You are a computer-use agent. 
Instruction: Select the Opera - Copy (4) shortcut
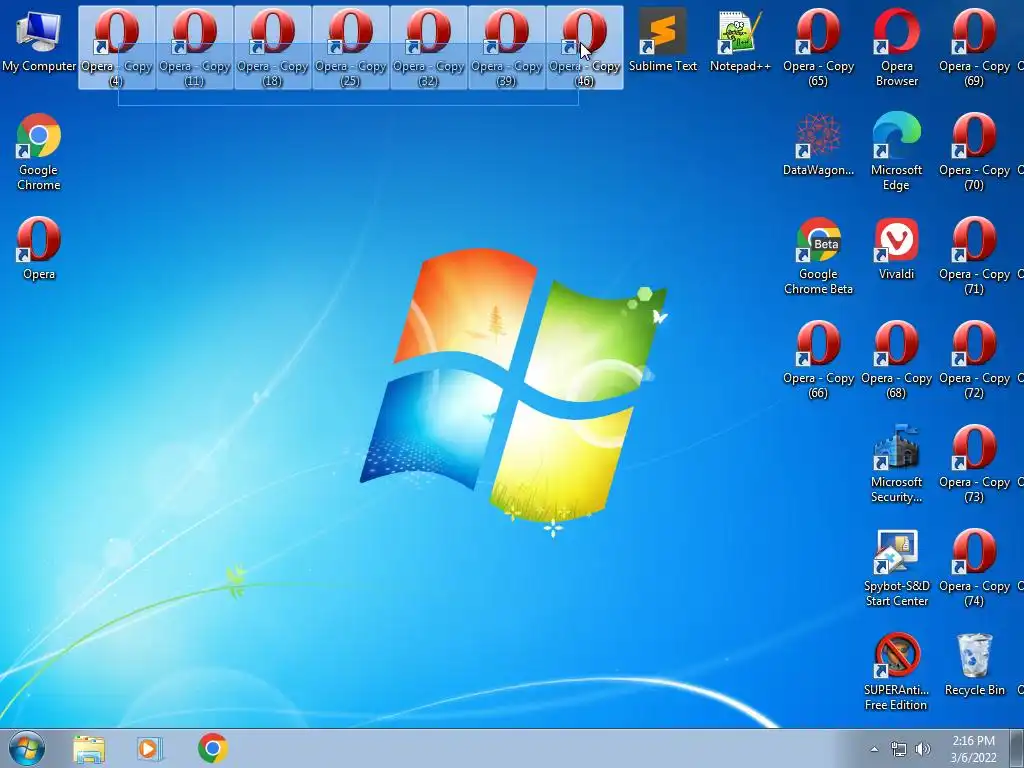(116, 48)
